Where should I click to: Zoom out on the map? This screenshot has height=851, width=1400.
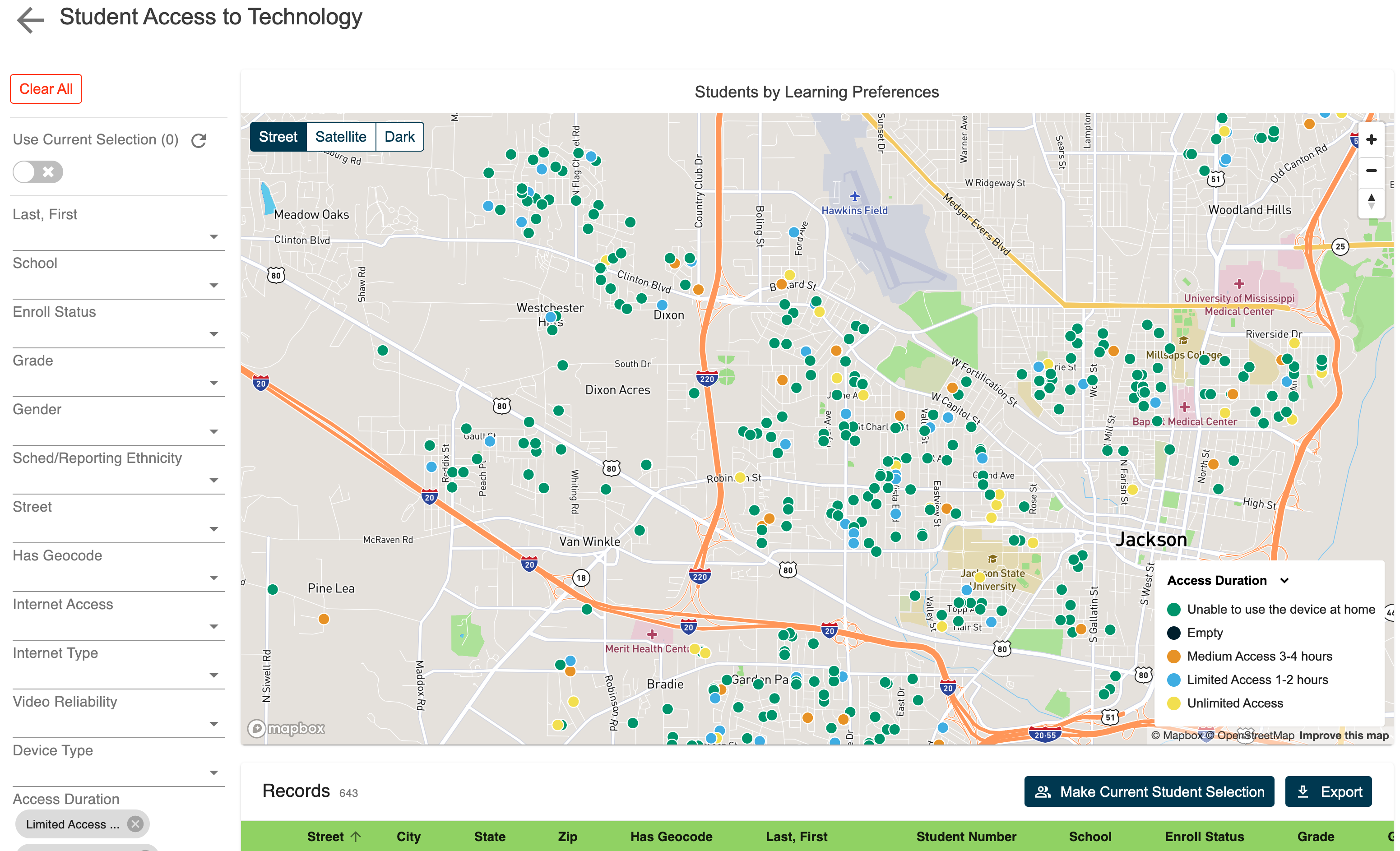(x=1371, y=171)
